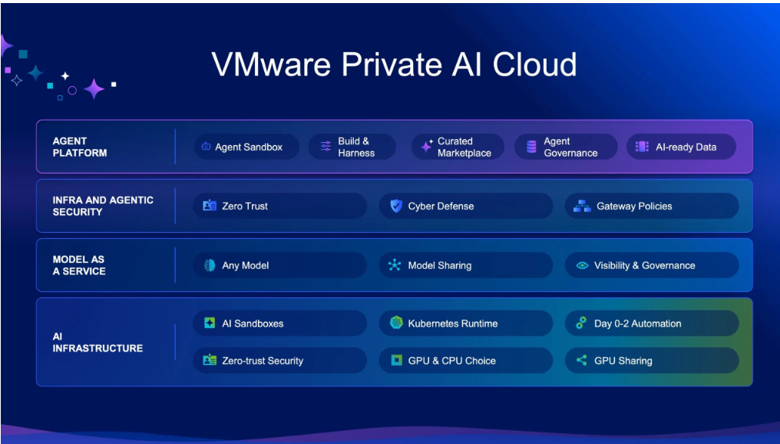Select the Curated Marketplace label

(x=464, y=147)
